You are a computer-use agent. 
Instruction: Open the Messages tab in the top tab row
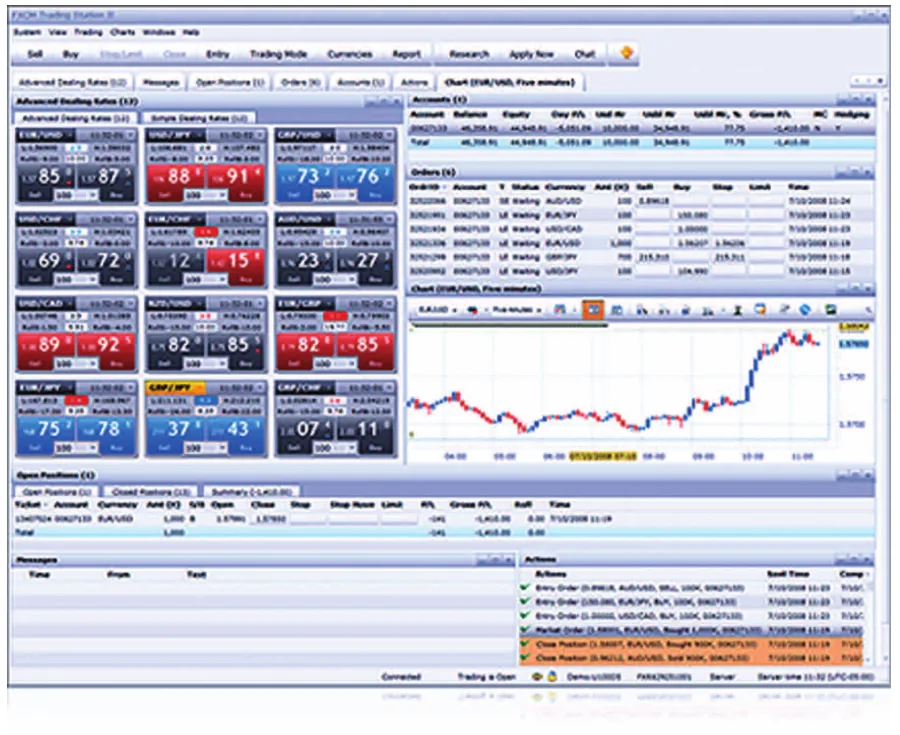pos(161,83)
